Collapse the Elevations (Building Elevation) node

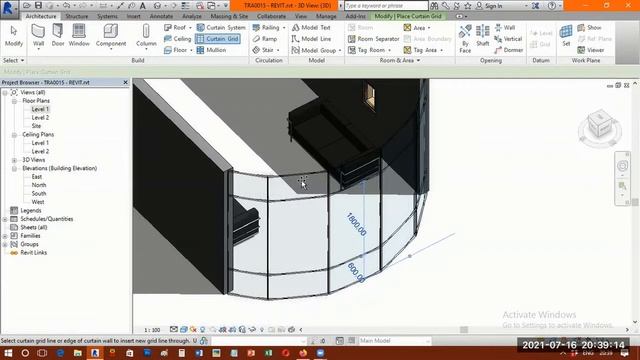pos(14,168)
